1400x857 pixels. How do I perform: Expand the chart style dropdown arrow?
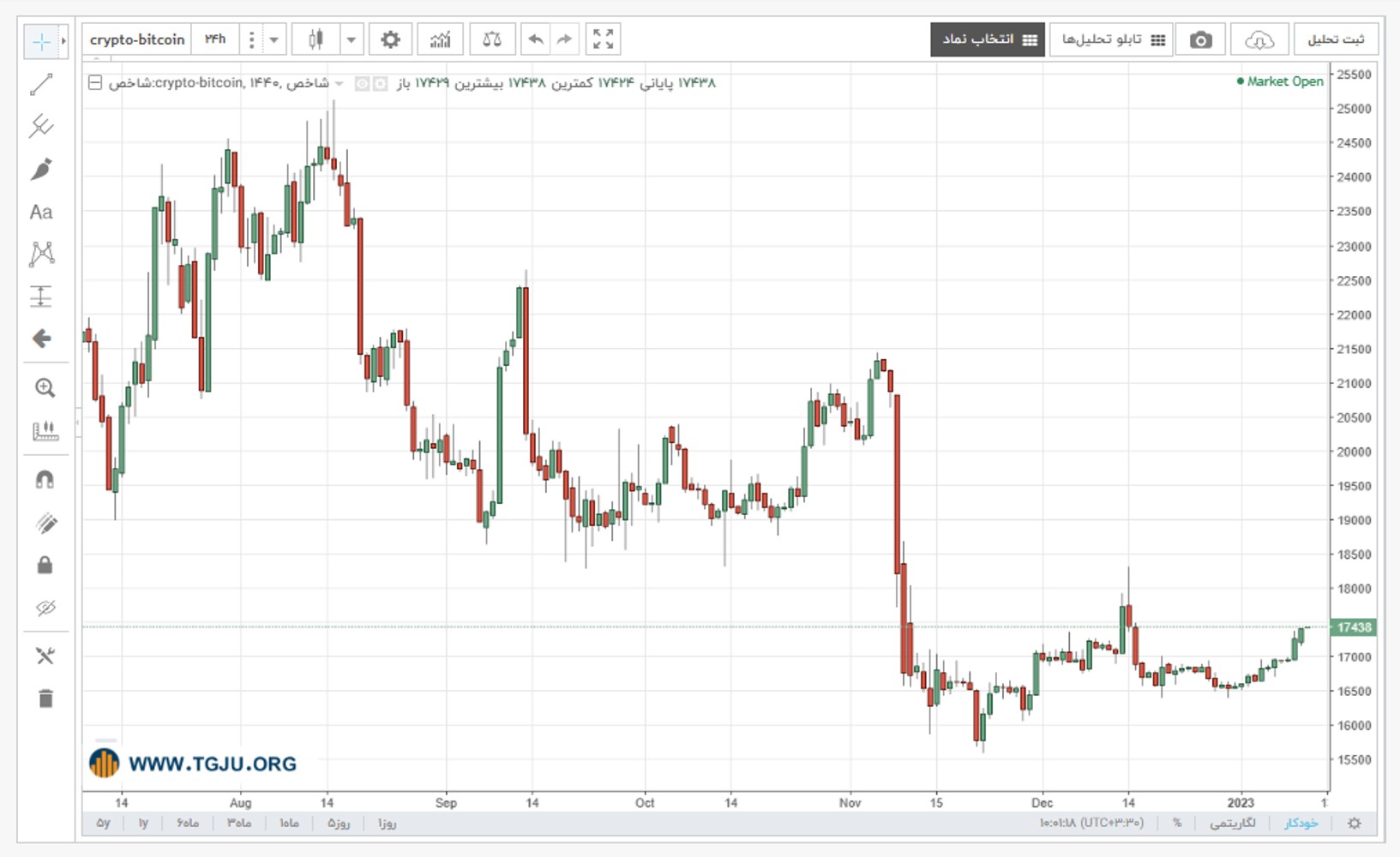click(x=351, y=39)
